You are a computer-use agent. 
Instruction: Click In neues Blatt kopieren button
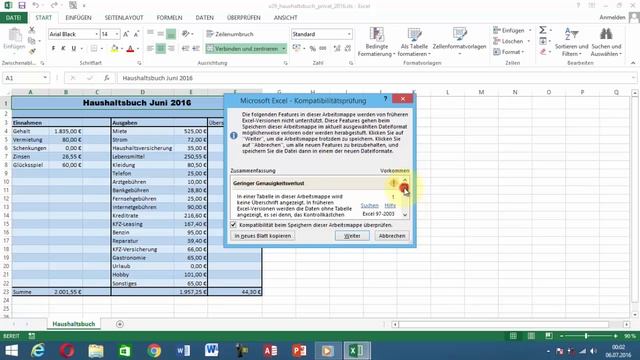[x=263, y=236]
